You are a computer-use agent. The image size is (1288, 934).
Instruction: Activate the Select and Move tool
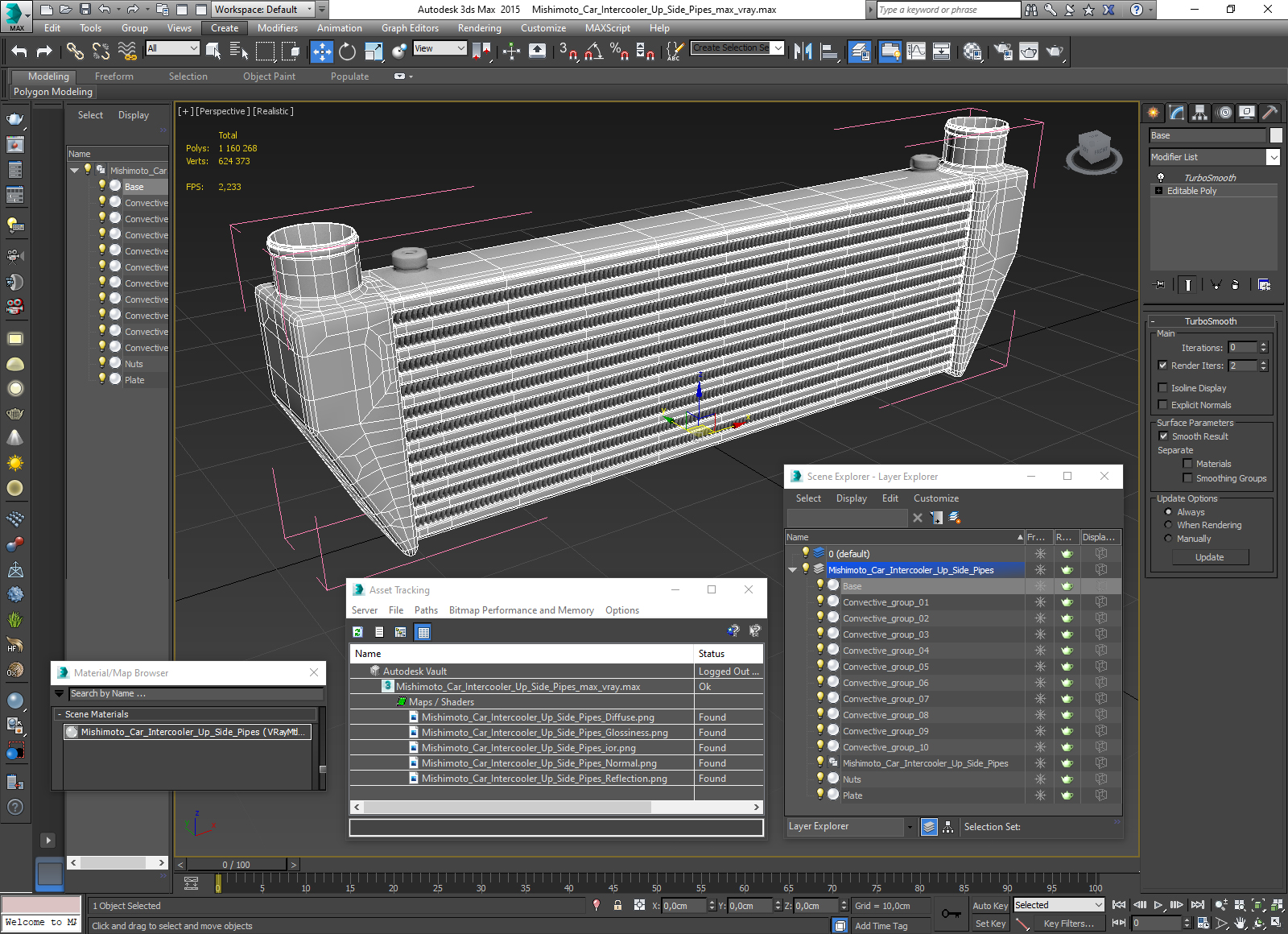(x=321, y=52)
